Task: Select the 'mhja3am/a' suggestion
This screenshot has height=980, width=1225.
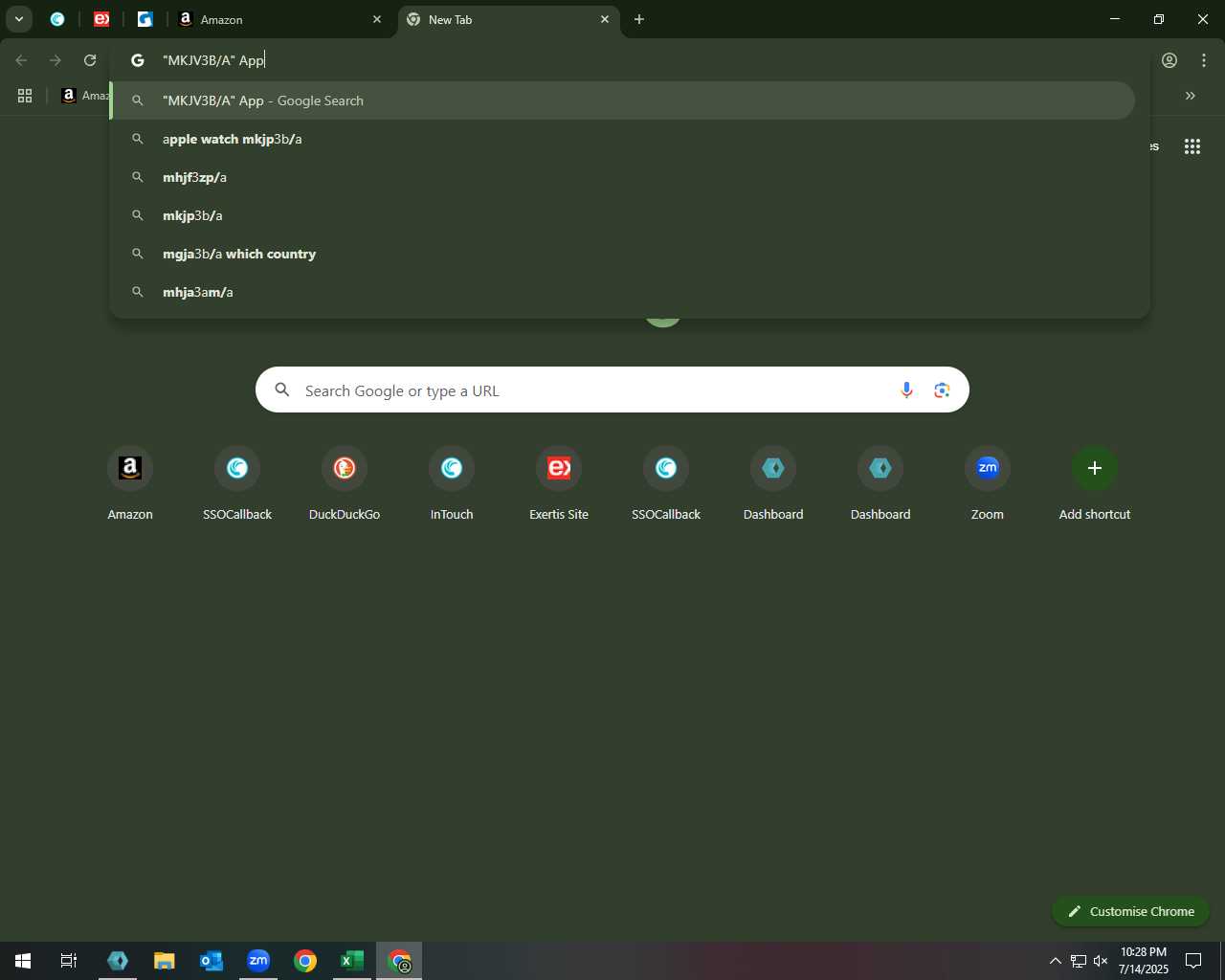Action: pos(624,292)
